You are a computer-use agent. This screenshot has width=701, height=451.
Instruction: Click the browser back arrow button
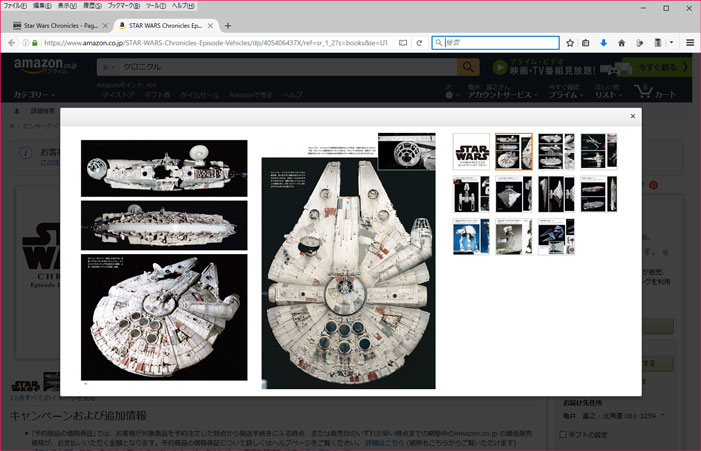tap(12, 43)
